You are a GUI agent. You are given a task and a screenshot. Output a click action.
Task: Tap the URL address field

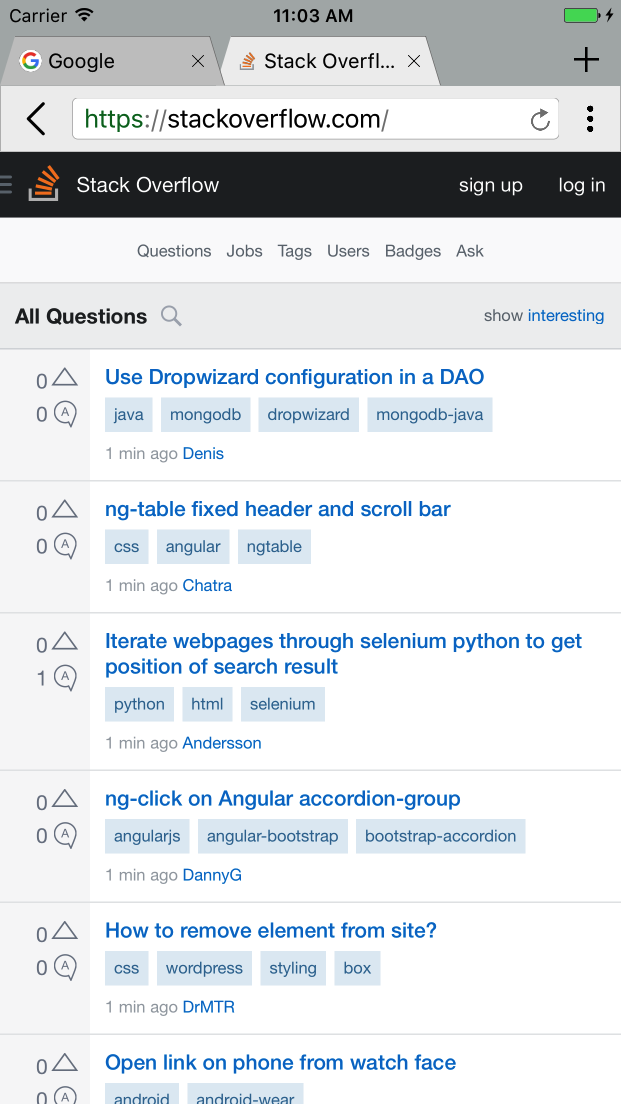pos(300,120)
